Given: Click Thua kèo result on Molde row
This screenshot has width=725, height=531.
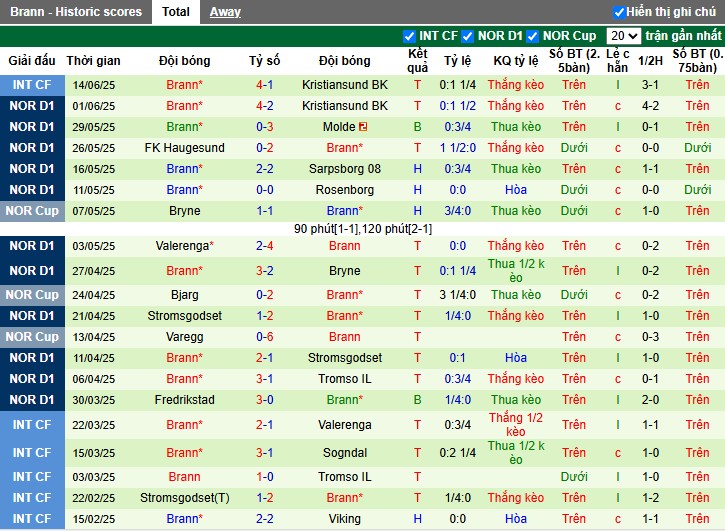Looking at the screenshot, I should click(x=516, y=127).
